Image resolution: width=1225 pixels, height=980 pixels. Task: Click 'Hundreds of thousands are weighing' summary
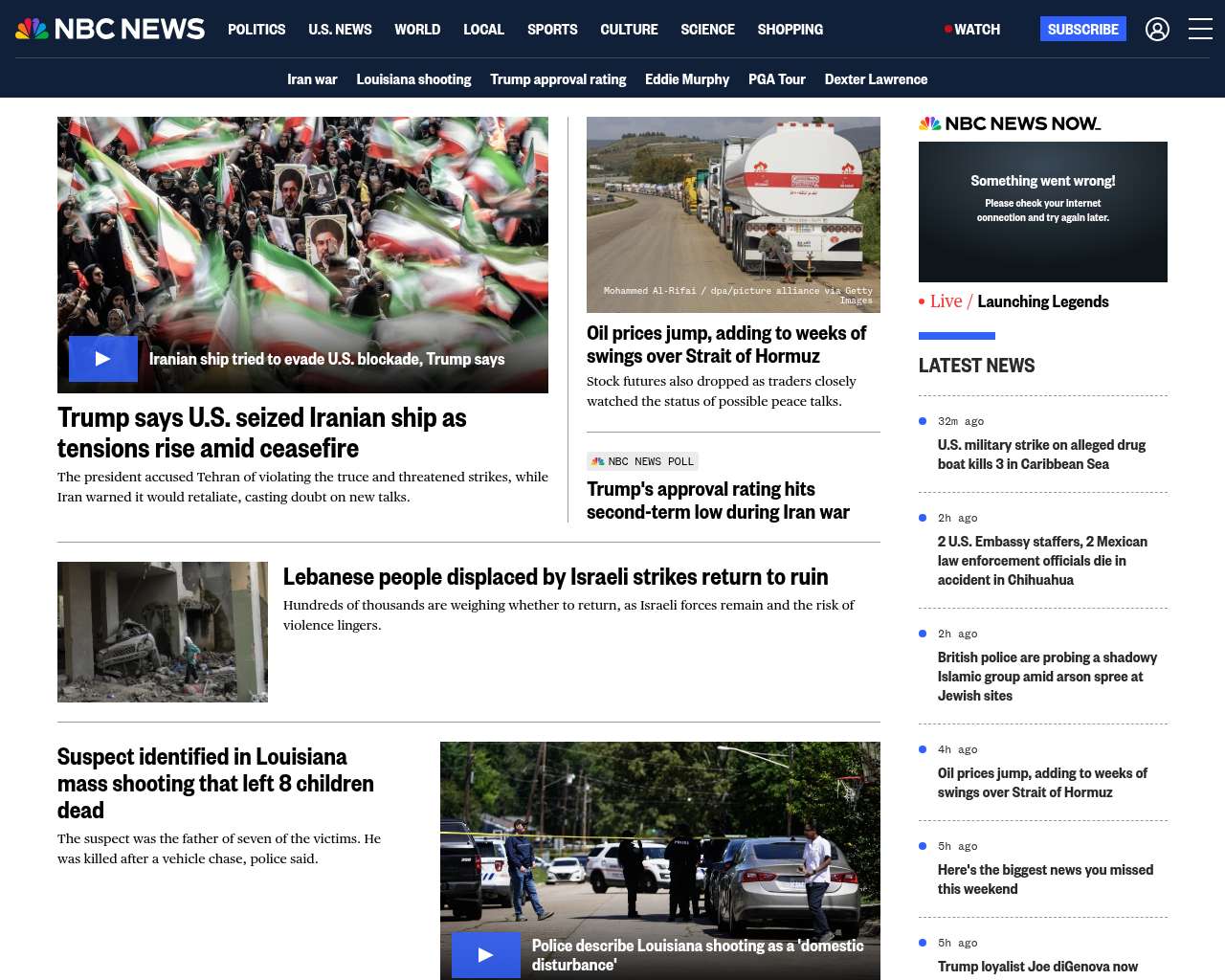568,614
